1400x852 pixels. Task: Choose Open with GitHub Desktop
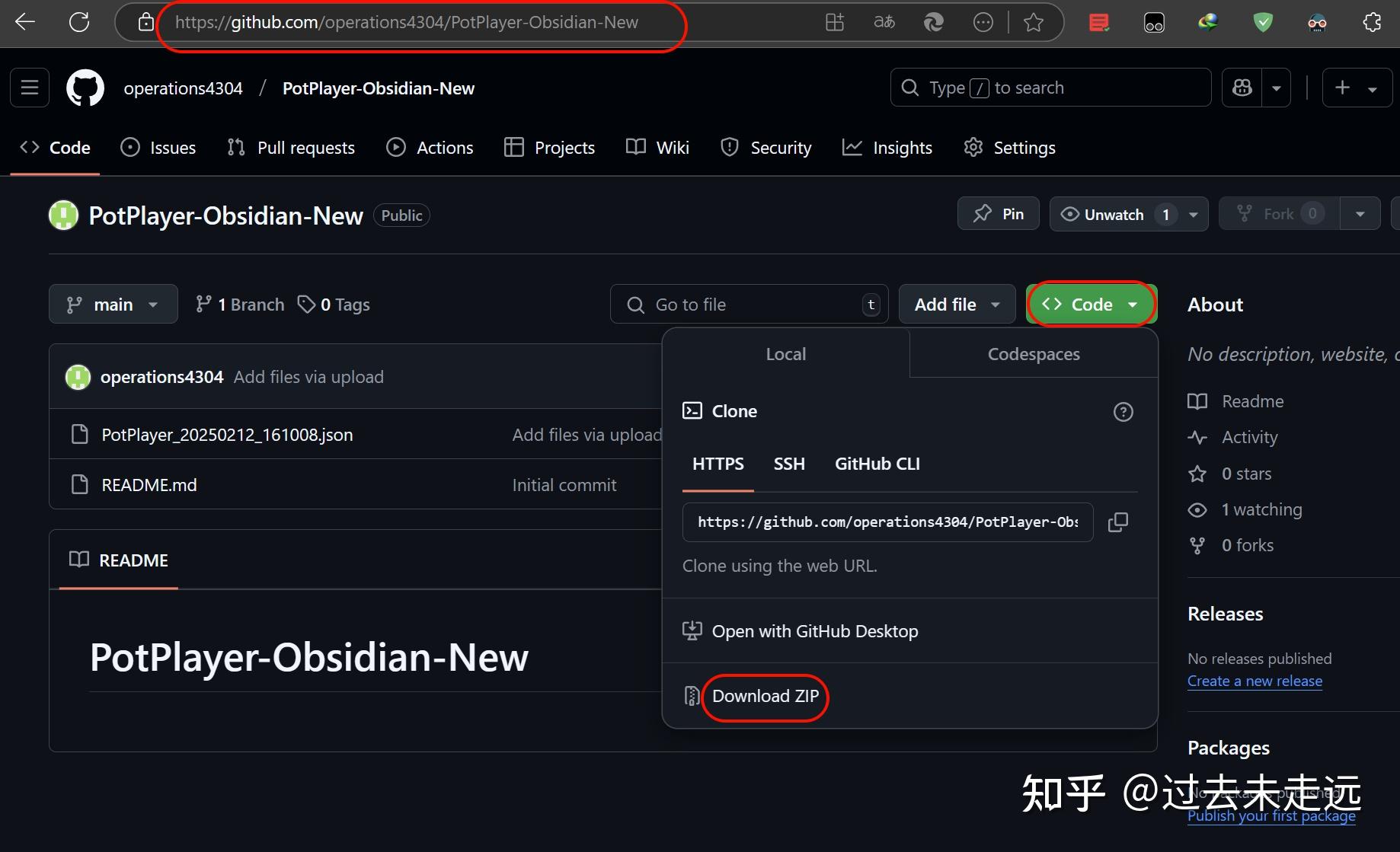pos(815,630)
